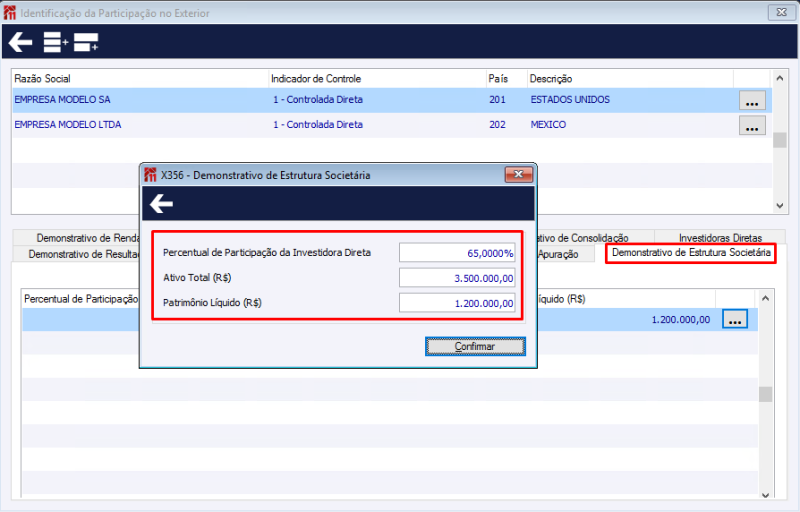This screenshot has width=800, height=512.
Task: Confirm the X356 dialog values
Action: pos(475,346)
